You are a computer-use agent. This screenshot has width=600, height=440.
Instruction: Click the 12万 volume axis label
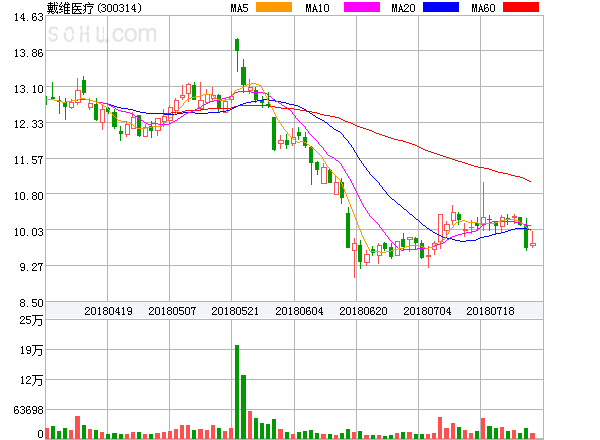31,380
